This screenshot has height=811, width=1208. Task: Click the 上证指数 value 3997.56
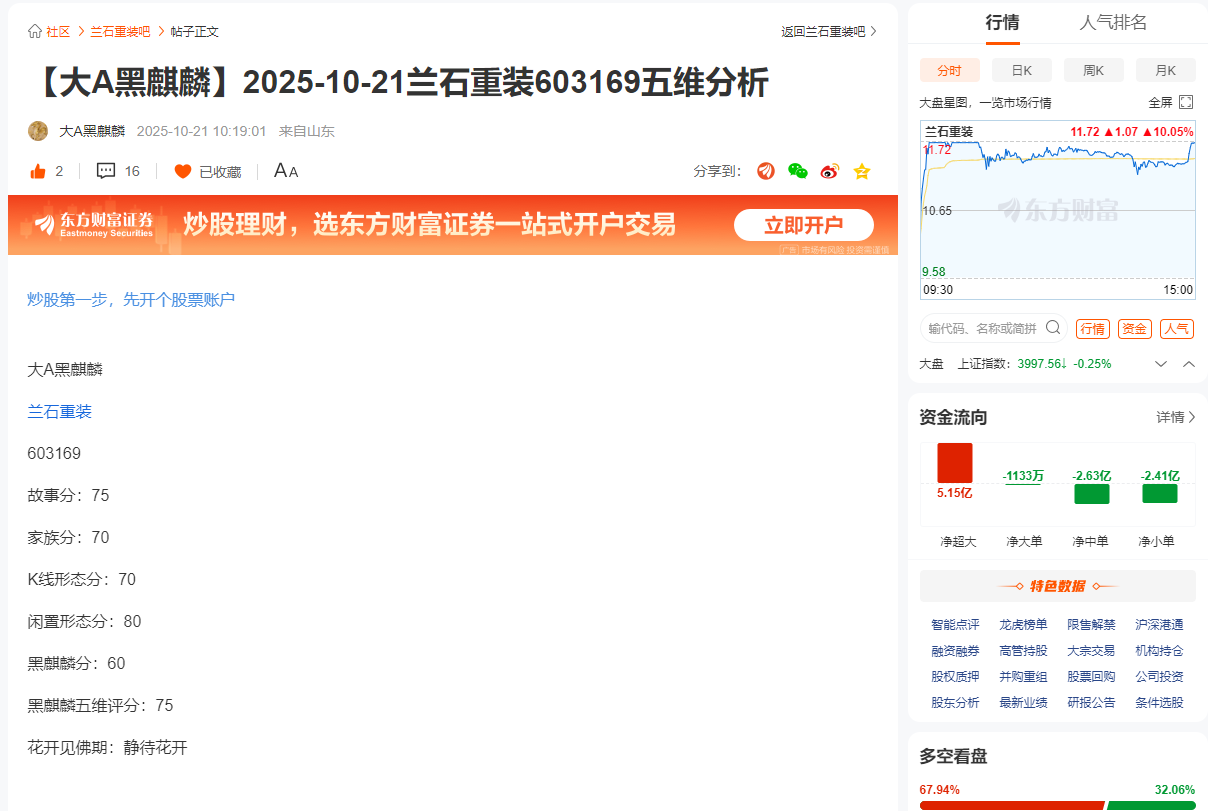coord(1038,364)
